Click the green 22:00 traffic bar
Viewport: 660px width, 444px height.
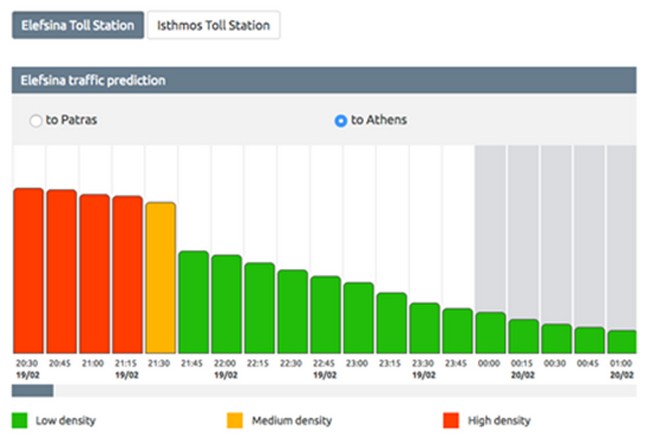(x=226, y=302)
